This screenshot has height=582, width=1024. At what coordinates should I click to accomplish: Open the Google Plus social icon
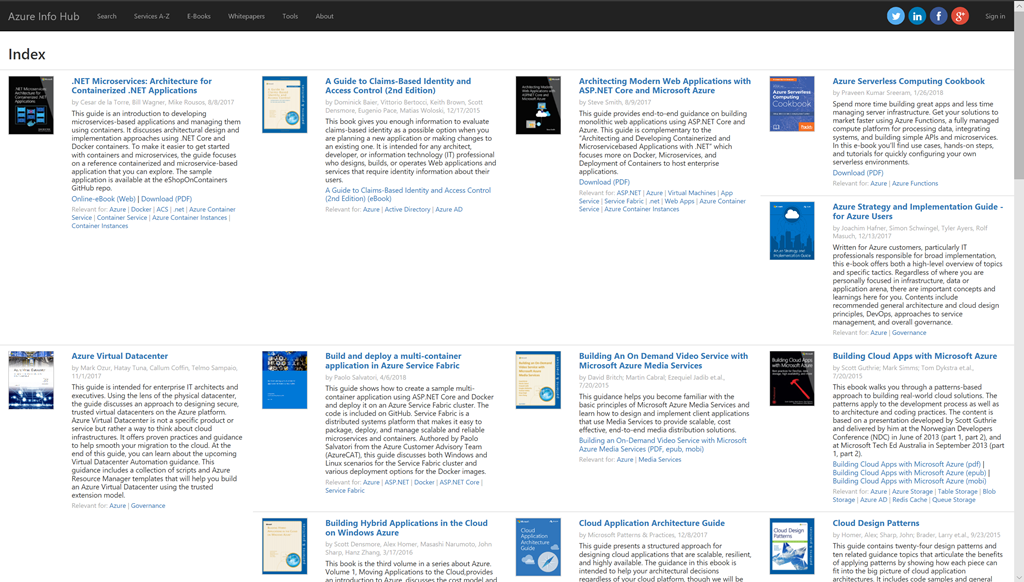pyautogui.click(x=960, y=16)
